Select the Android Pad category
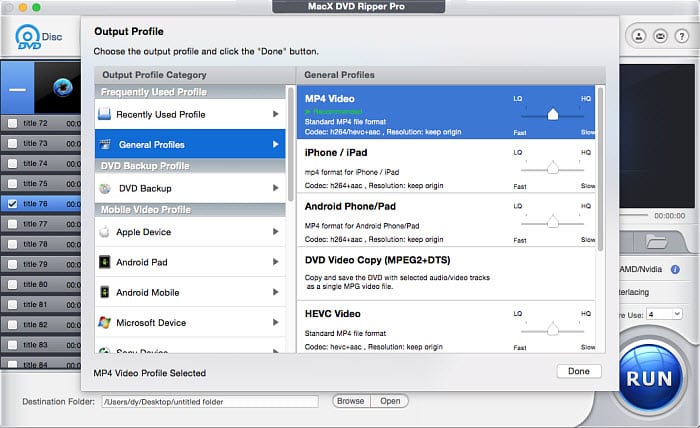 [x=190, y=262]
